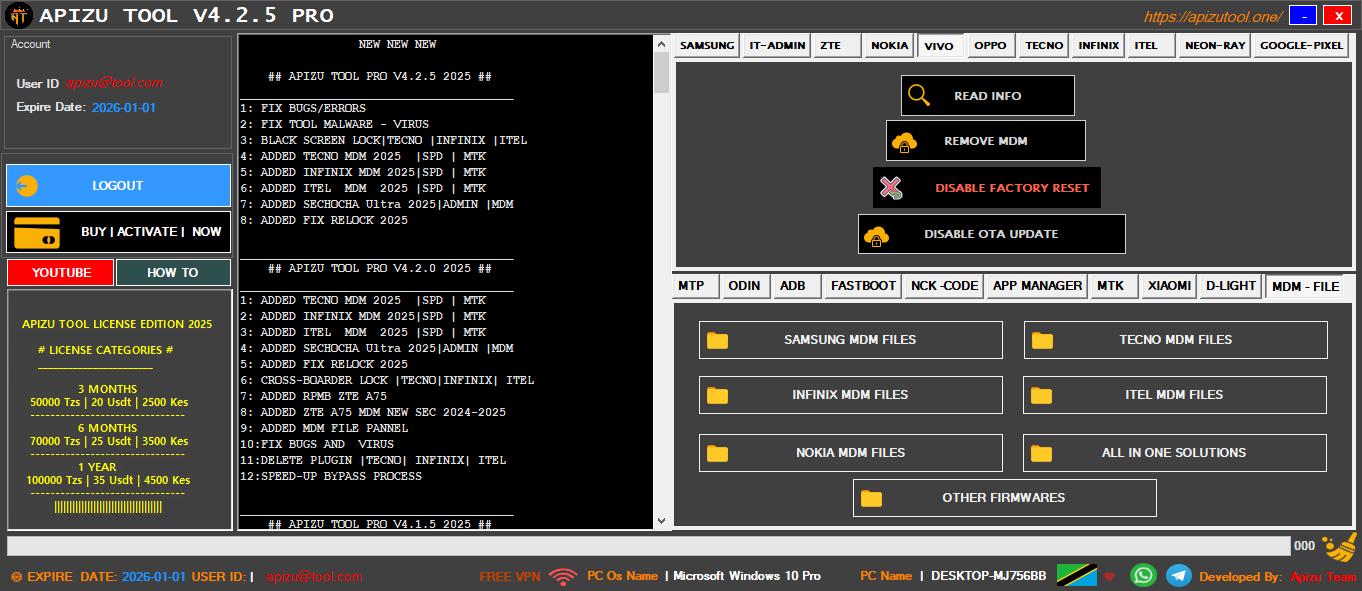Click BUY | ACTIVATE | NOW button
This screenshot has height=591, width=1362.
click(118, 232)
